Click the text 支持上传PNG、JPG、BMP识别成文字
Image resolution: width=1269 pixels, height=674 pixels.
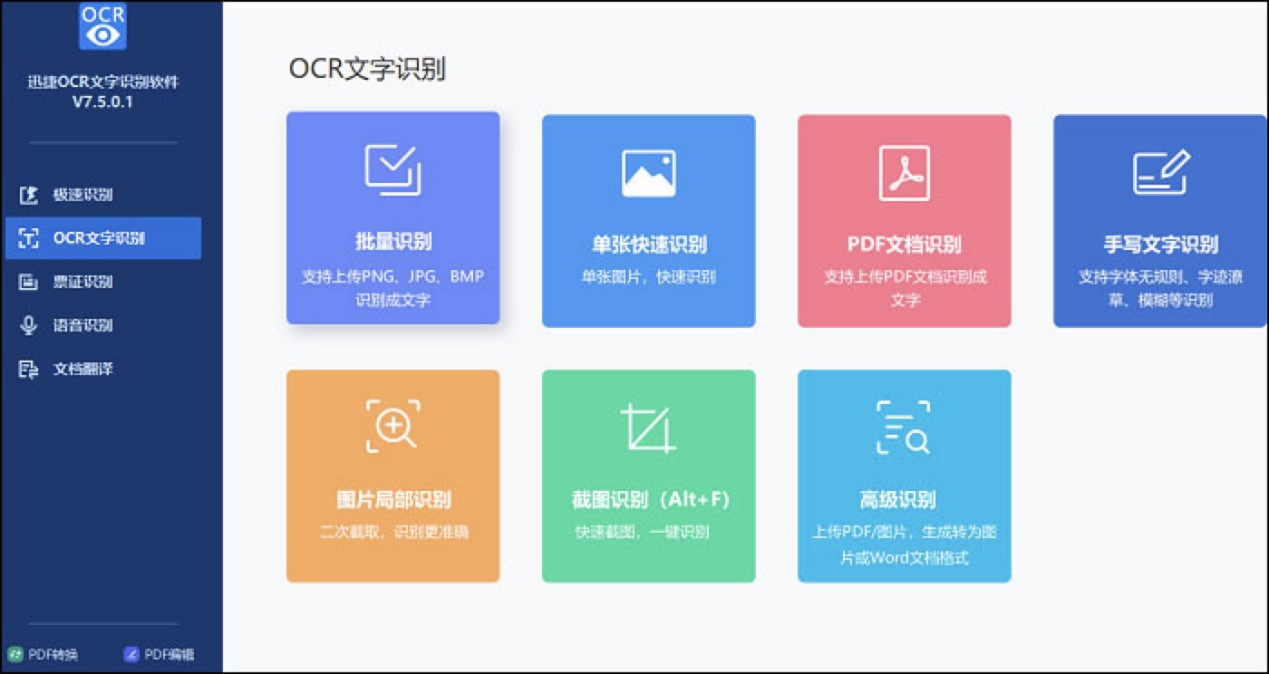(393, 287)
